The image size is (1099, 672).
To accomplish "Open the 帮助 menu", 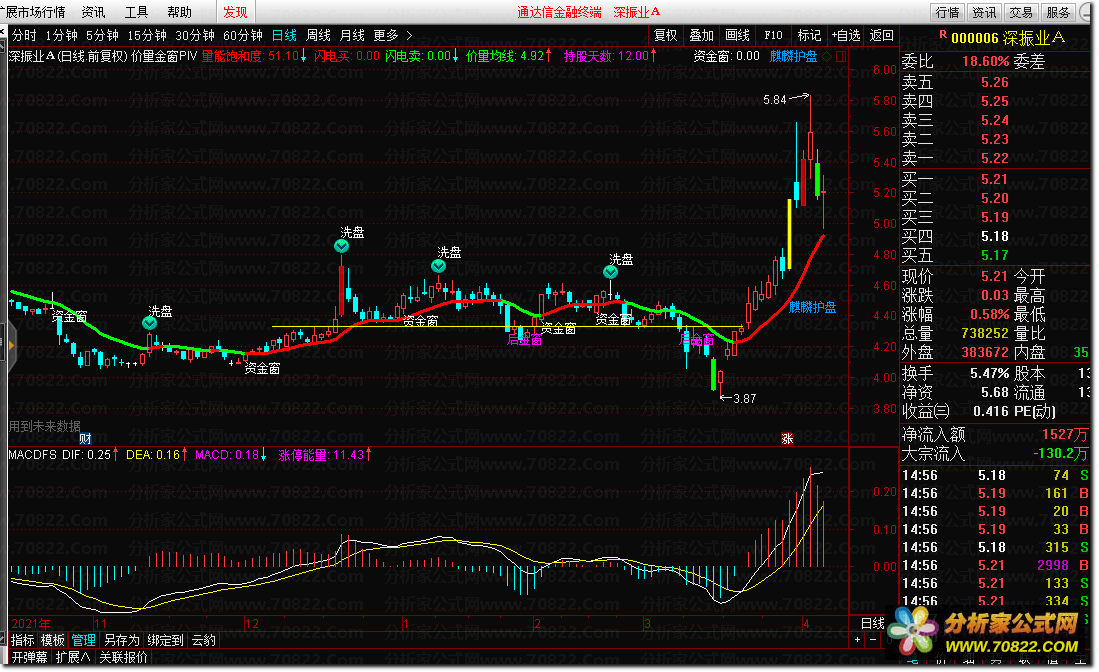I will 179,12.
